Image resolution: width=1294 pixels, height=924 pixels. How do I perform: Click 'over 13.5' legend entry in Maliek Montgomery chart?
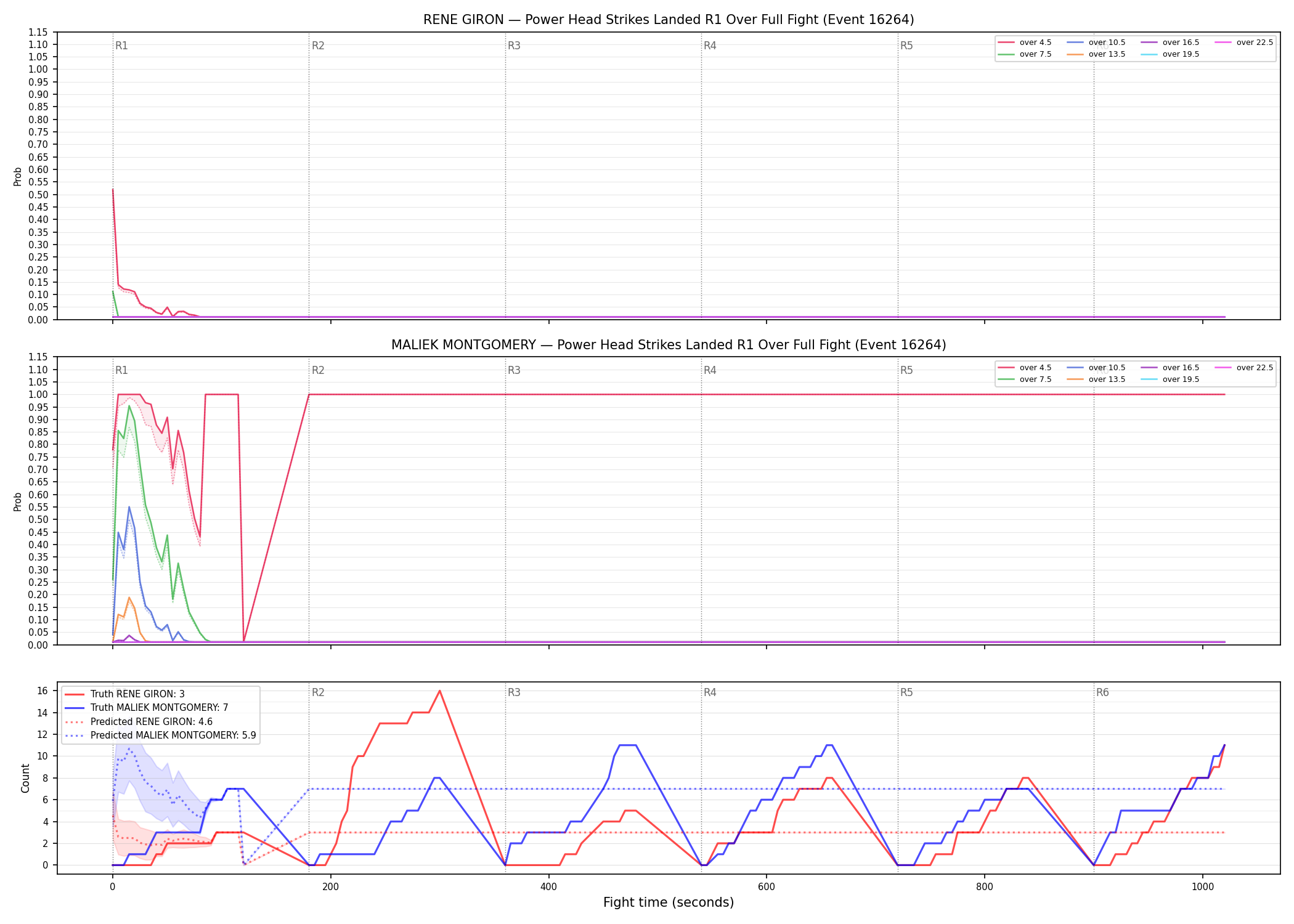[x=1096, y=379]
